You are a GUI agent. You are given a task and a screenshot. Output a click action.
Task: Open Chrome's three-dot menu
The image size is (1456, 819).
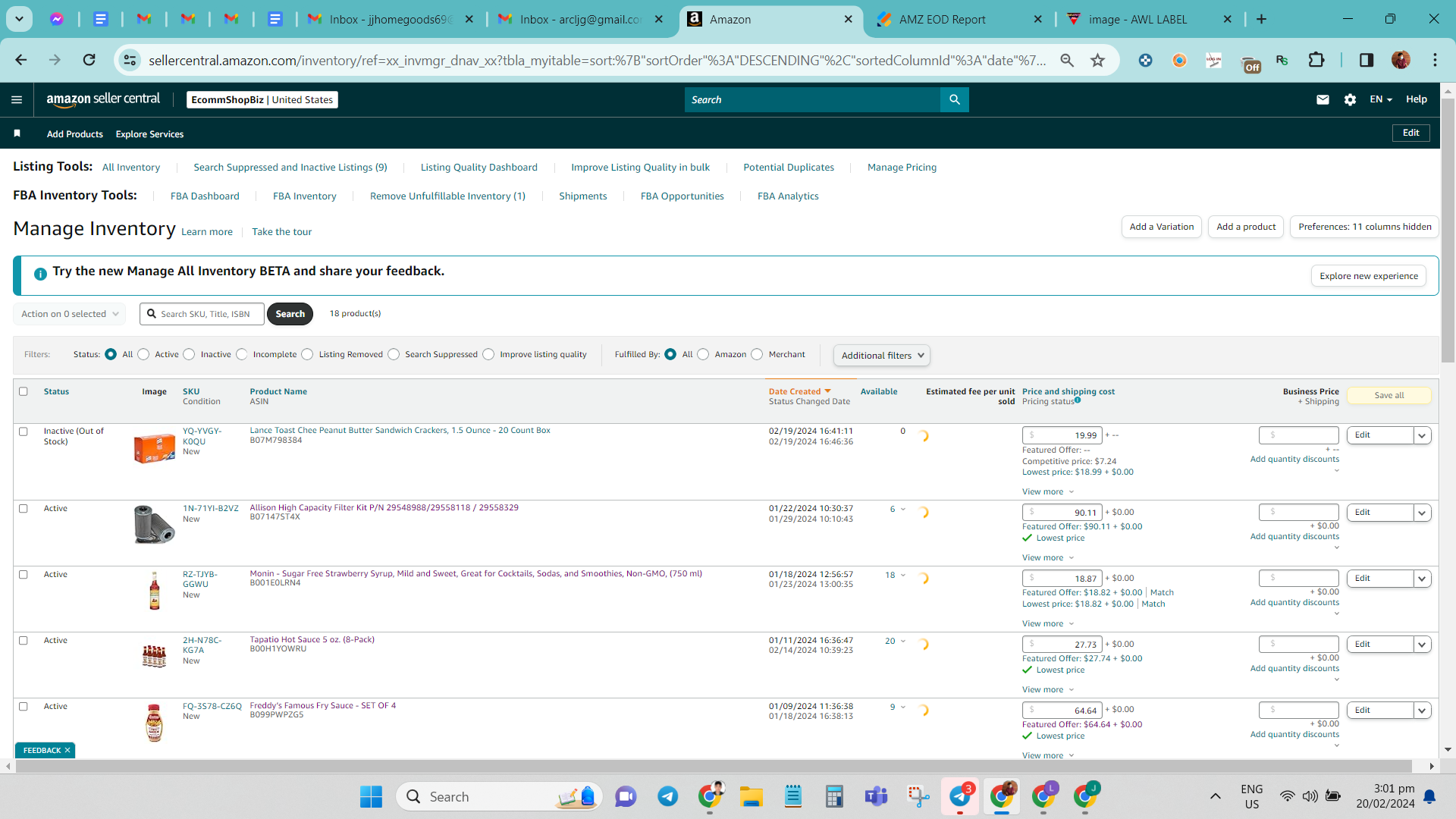1435,60
